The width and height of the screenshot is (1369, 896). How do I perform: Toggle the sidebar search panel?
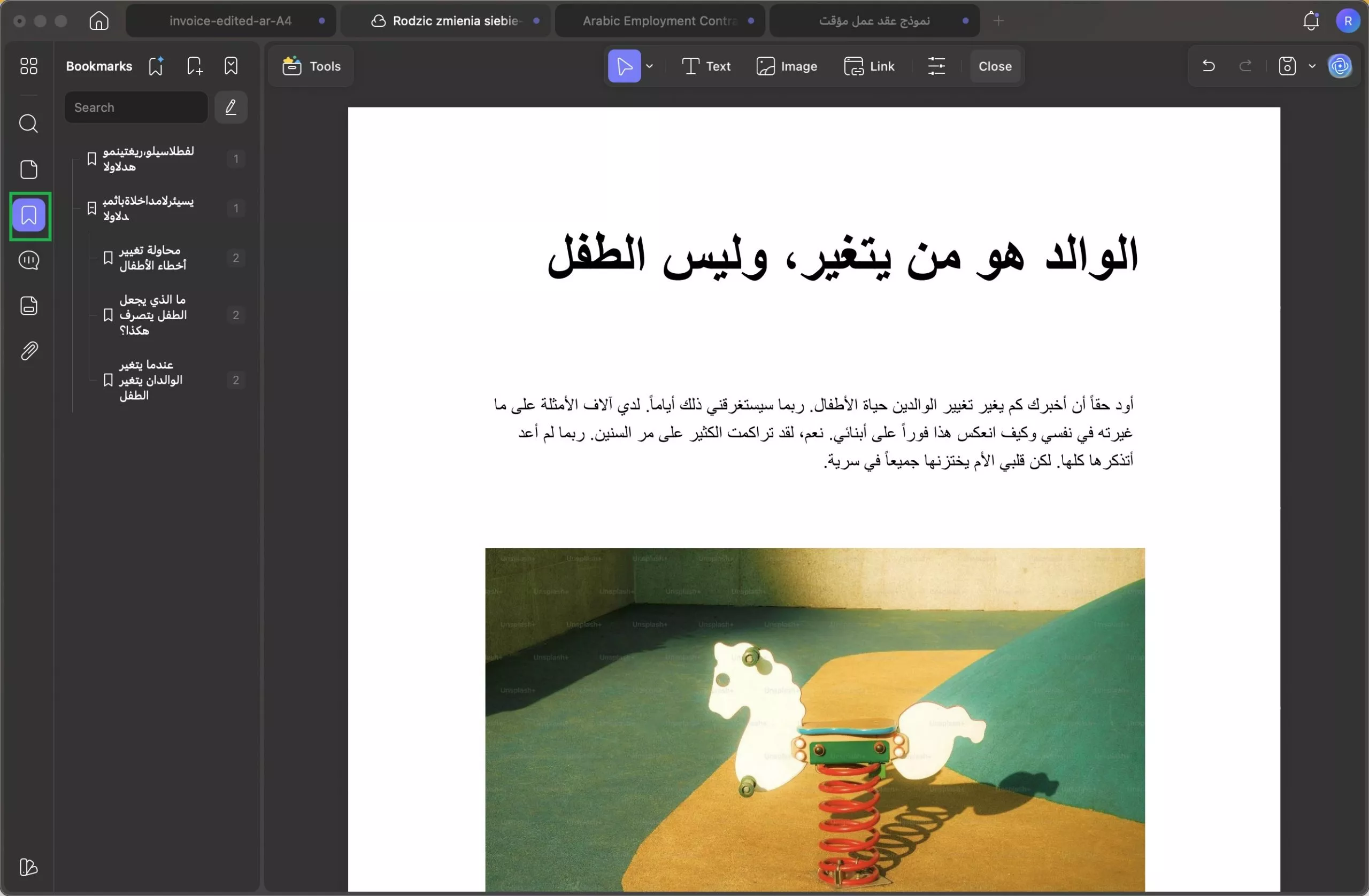(x=28, y=123)
